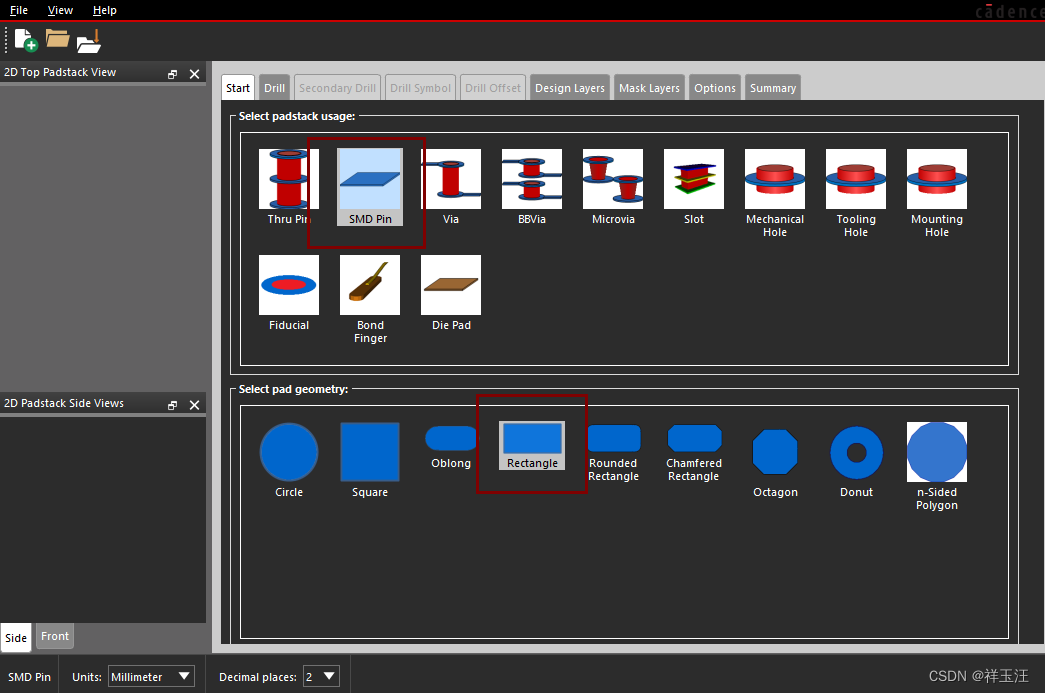Switch to the Front side view tab
The width and height of the screenshot is (1045, 693).
tap(55, 636)
